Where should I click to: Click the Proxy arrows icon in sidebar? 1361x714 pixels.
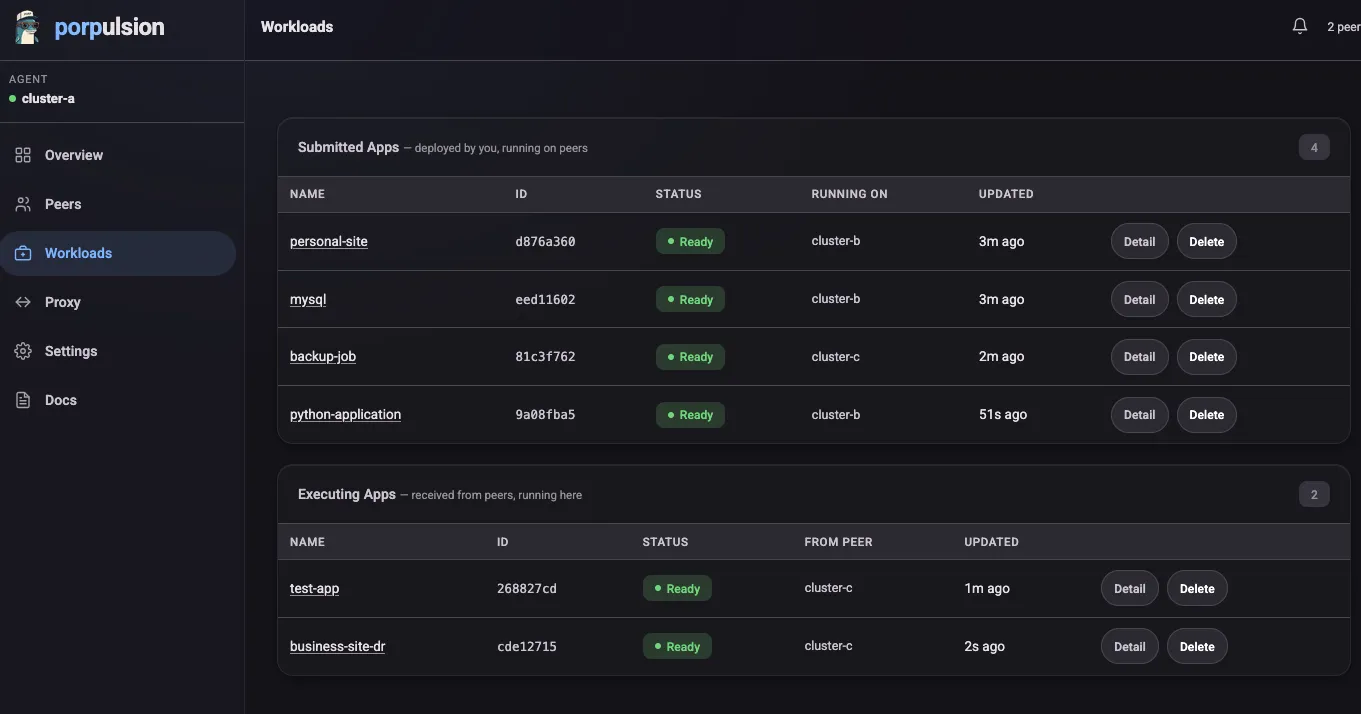[23, 302]
